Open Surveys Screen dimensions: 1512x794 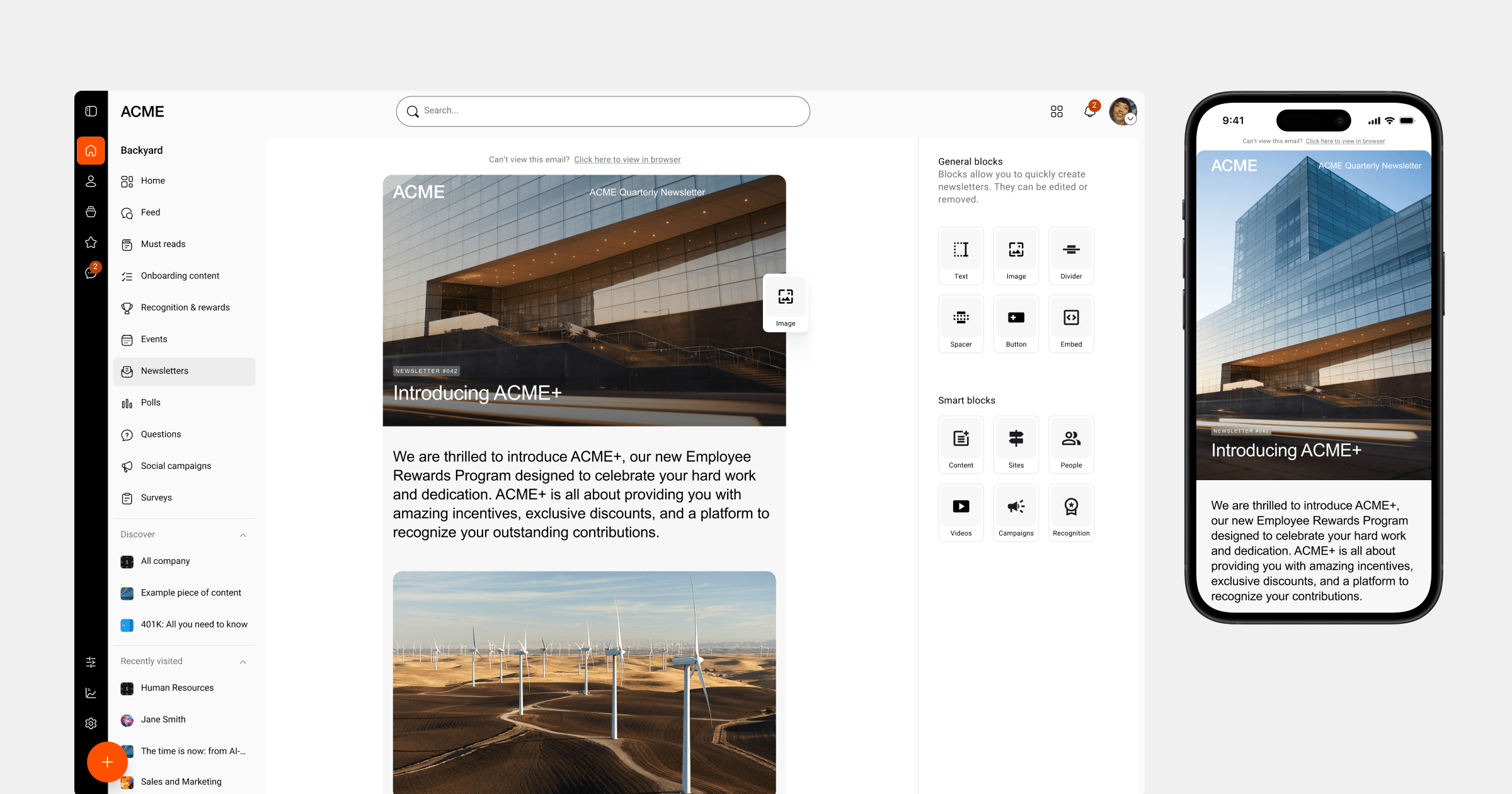184,498
